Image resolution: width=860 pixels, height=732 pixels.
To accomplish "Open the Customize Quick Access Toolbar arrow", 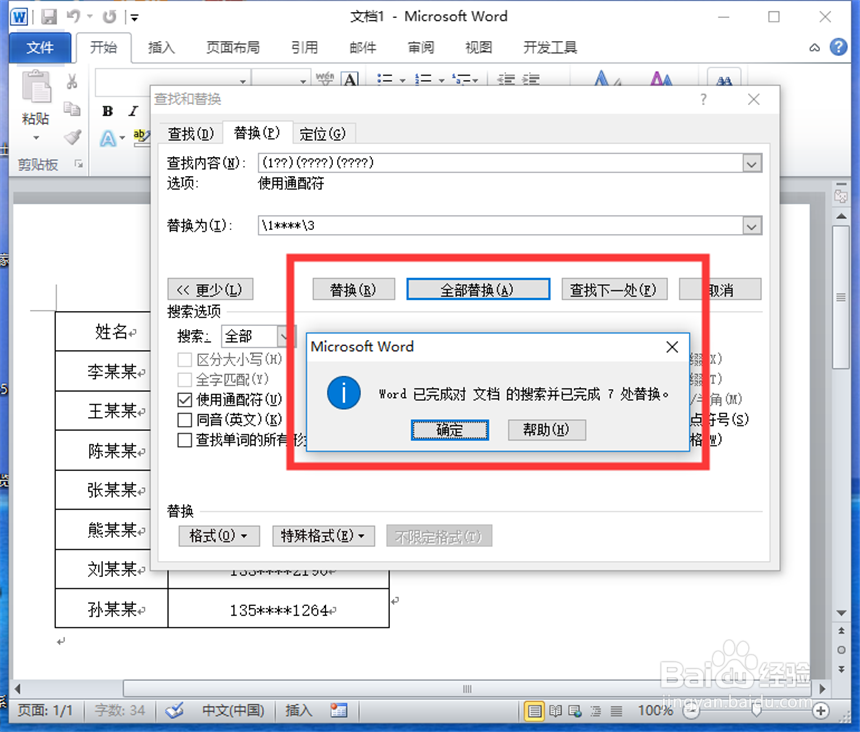I will point(134,18).
